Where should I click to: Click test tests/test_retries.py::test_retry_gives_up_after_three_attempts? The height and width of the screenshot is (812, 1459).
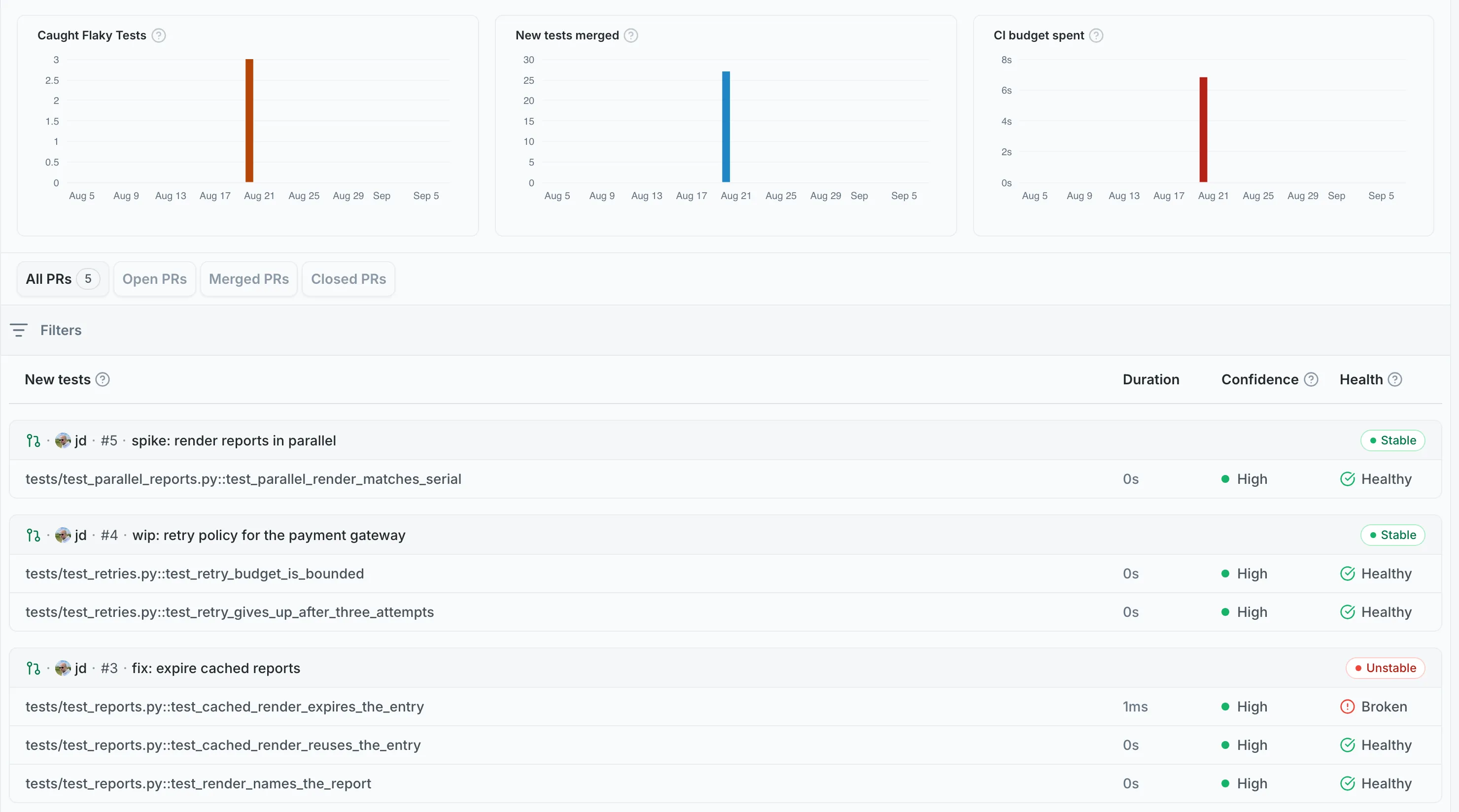click(229, 612)
